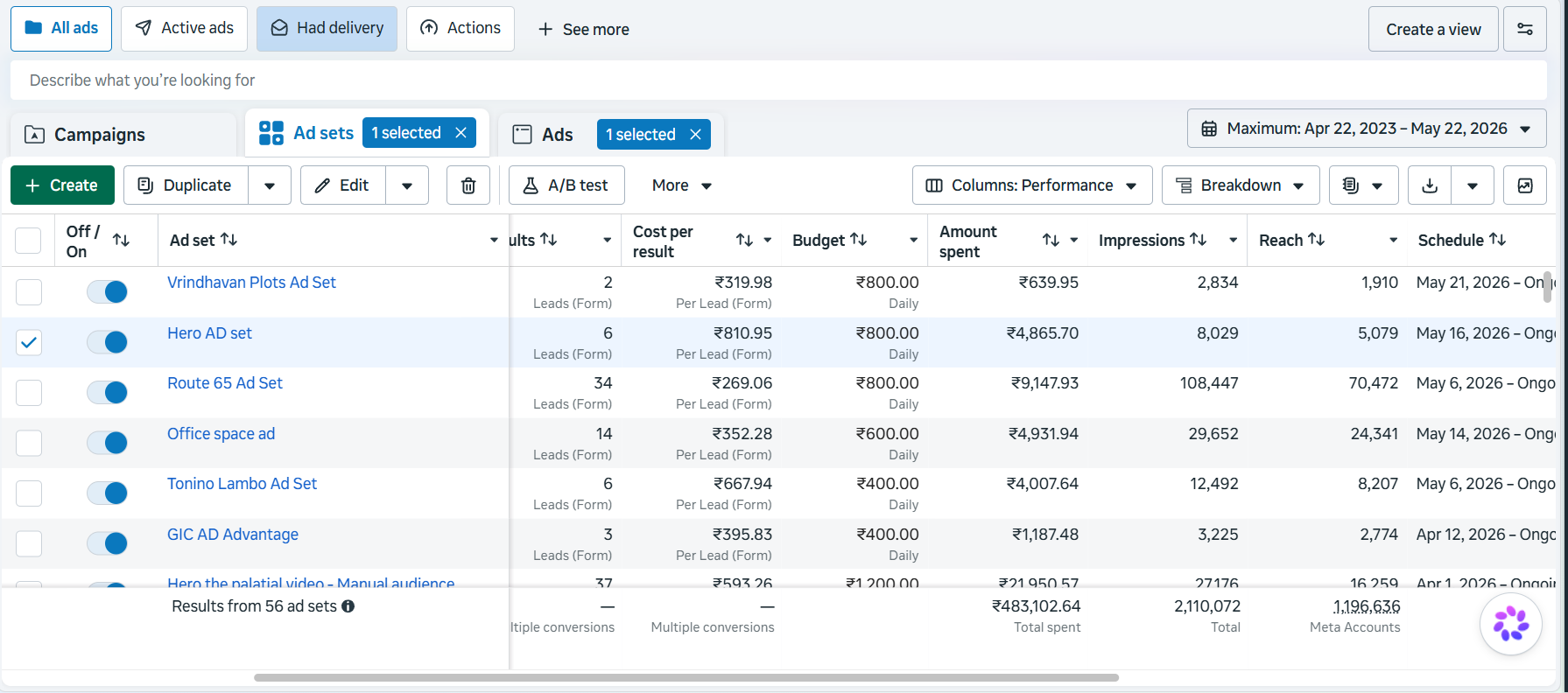
Task: Switch to the Ads tab
Action: click(x=543, y=135)
